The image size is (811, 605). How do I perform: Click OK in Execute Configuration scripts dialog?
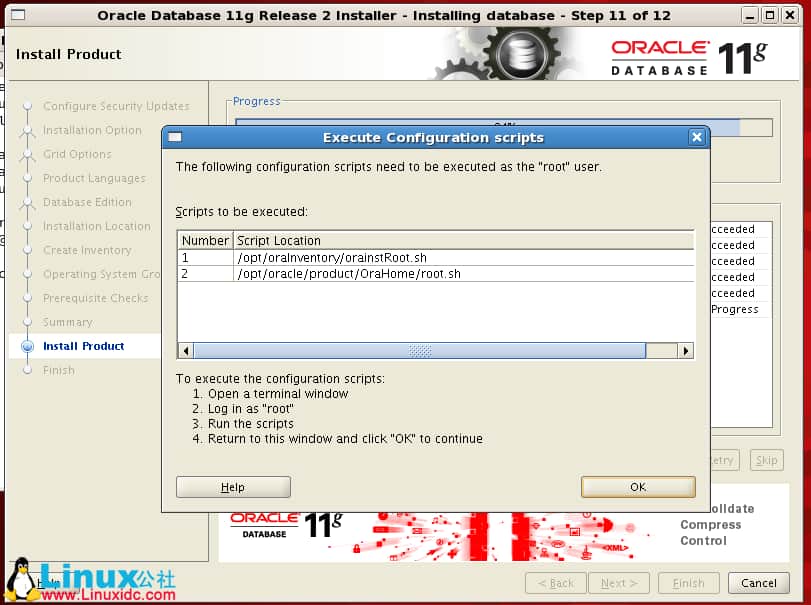pyautogui.click(x=638, y=487)
